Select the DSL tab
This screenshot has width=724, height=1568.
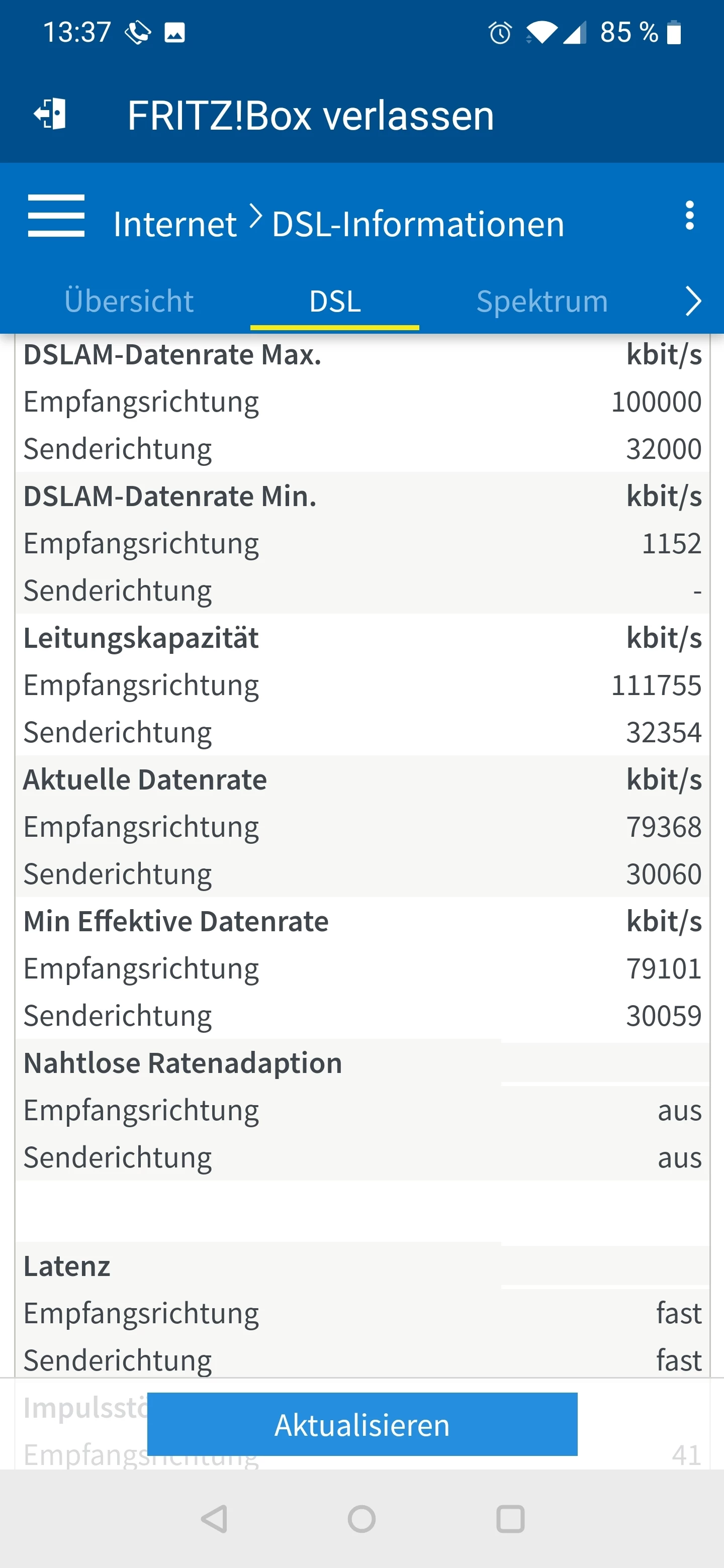(335, 302)
